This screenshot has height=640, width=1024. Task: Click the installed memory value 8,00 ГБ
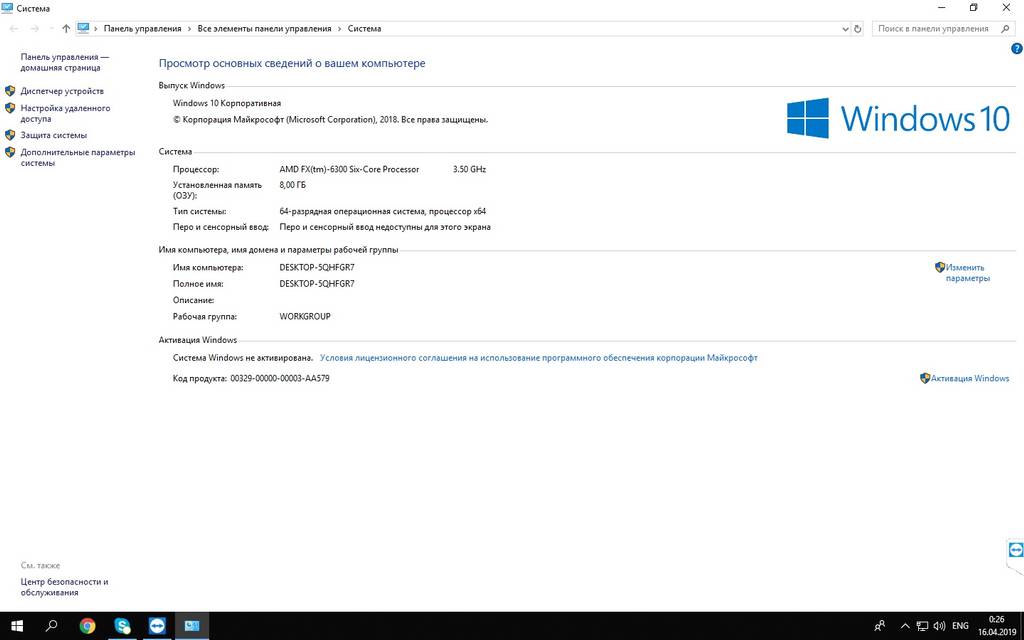[x=293, y=185]
